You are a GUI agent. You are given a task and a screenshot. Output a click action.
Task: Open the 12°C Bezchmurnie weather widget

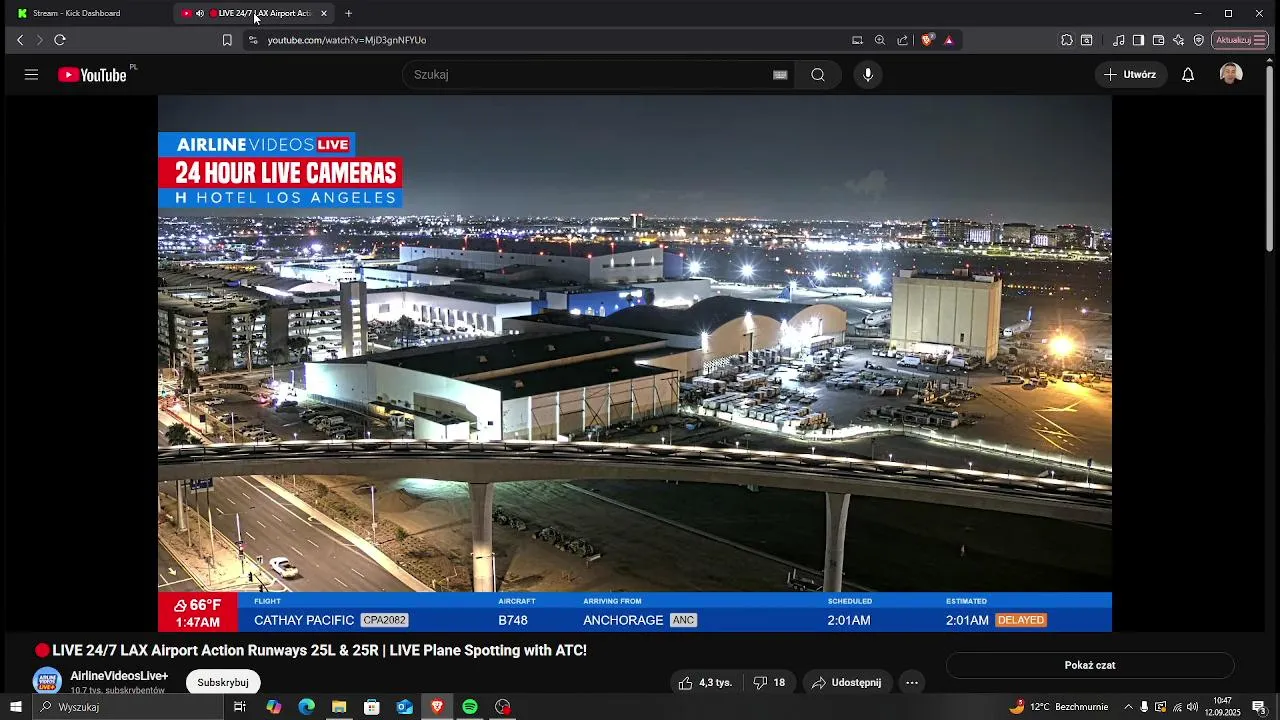tap(1058, 707)
